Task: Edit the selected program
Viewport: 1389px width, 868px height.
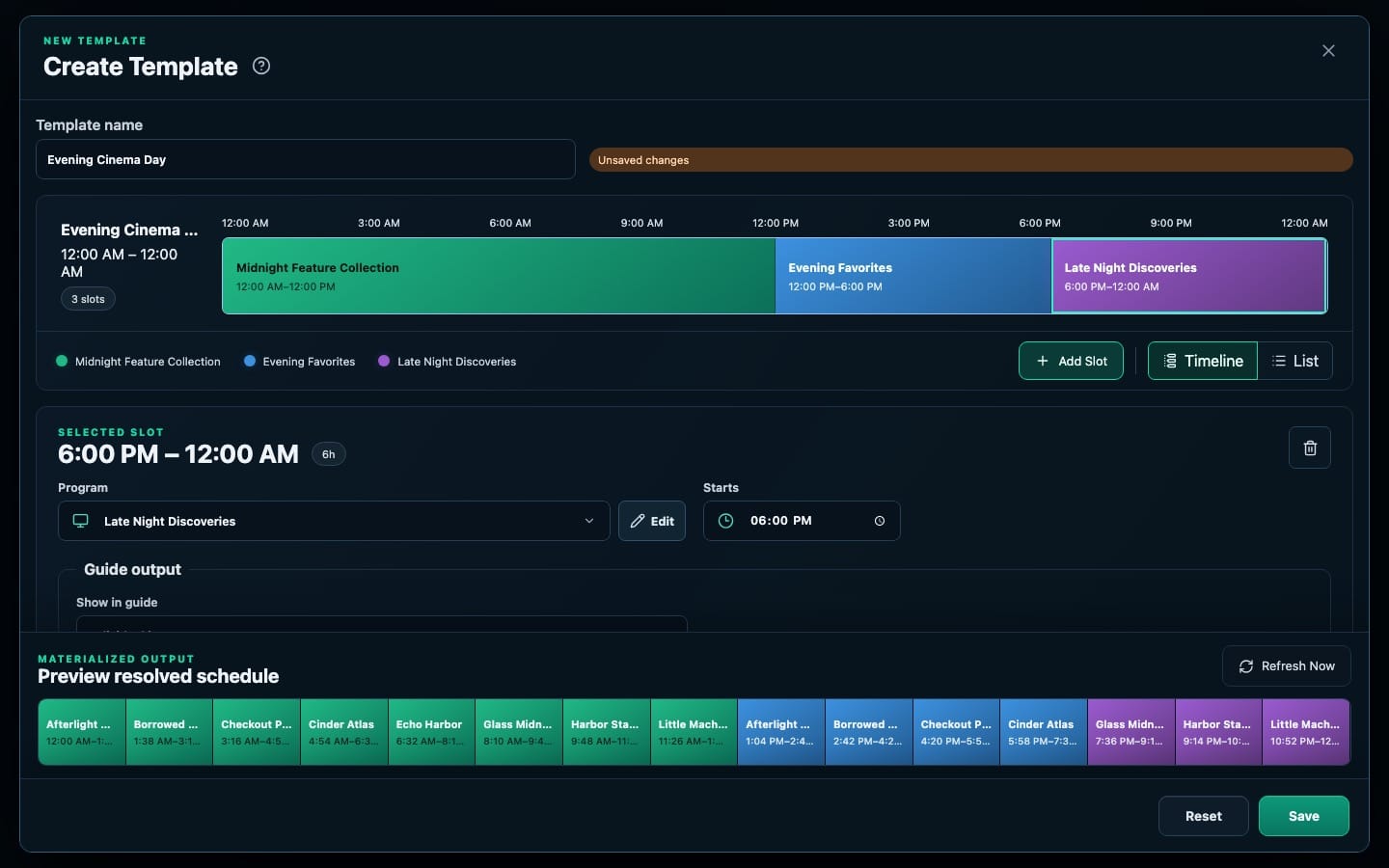Action: point(652,521)
